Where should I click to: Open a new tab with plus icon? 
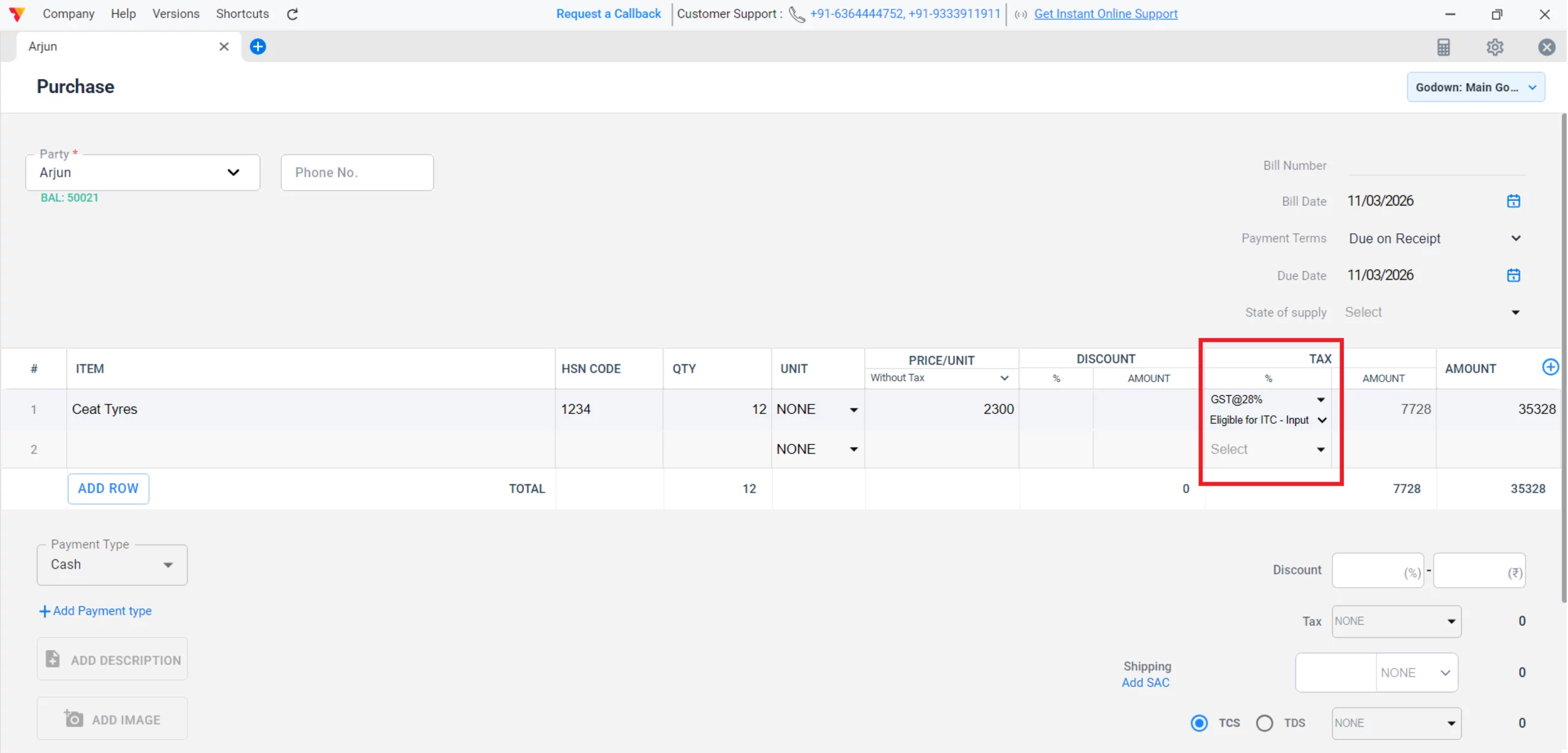coord(258,47)
